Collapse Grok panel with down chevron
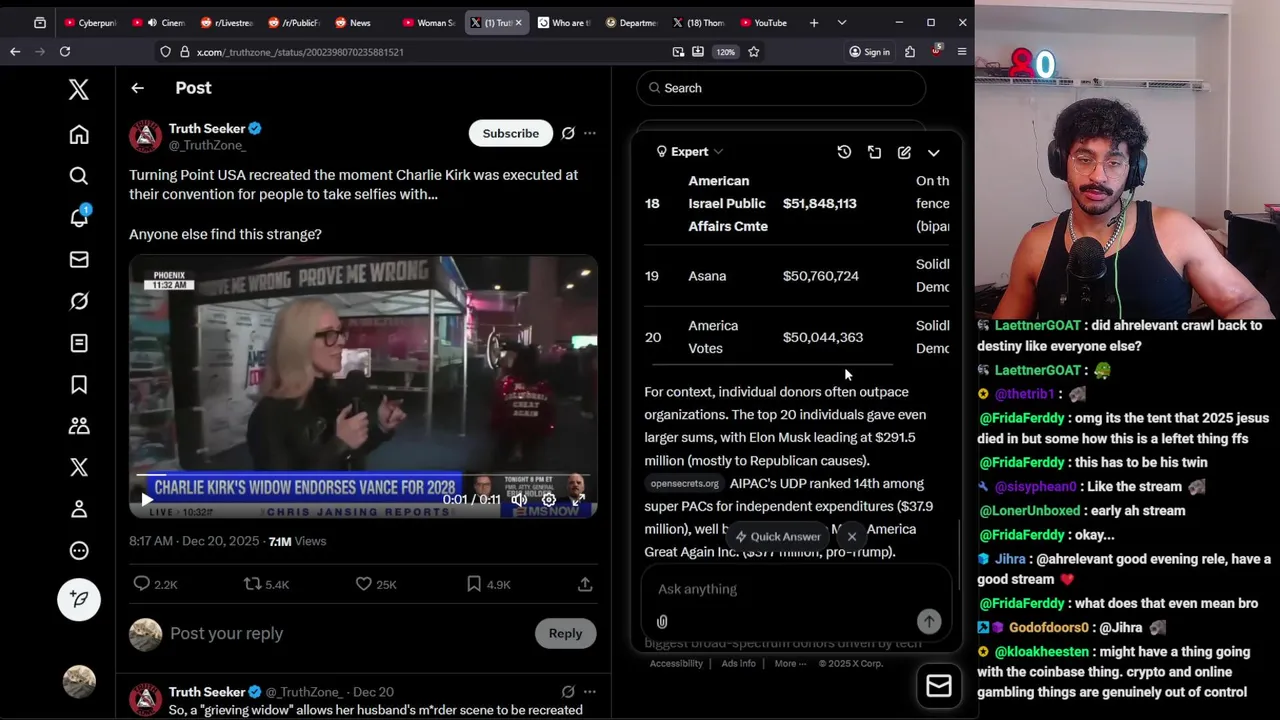This screenshot has height=720, width=1280. click(934, 152)
